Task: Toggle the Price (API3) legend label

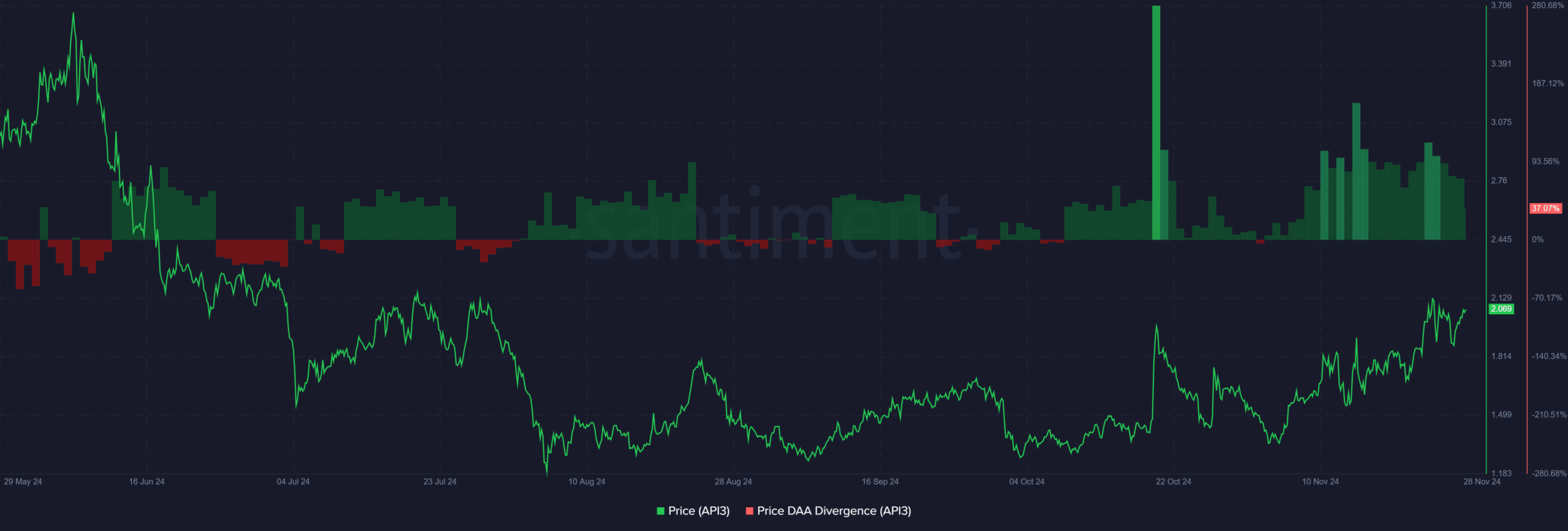Action: [699, 511]
